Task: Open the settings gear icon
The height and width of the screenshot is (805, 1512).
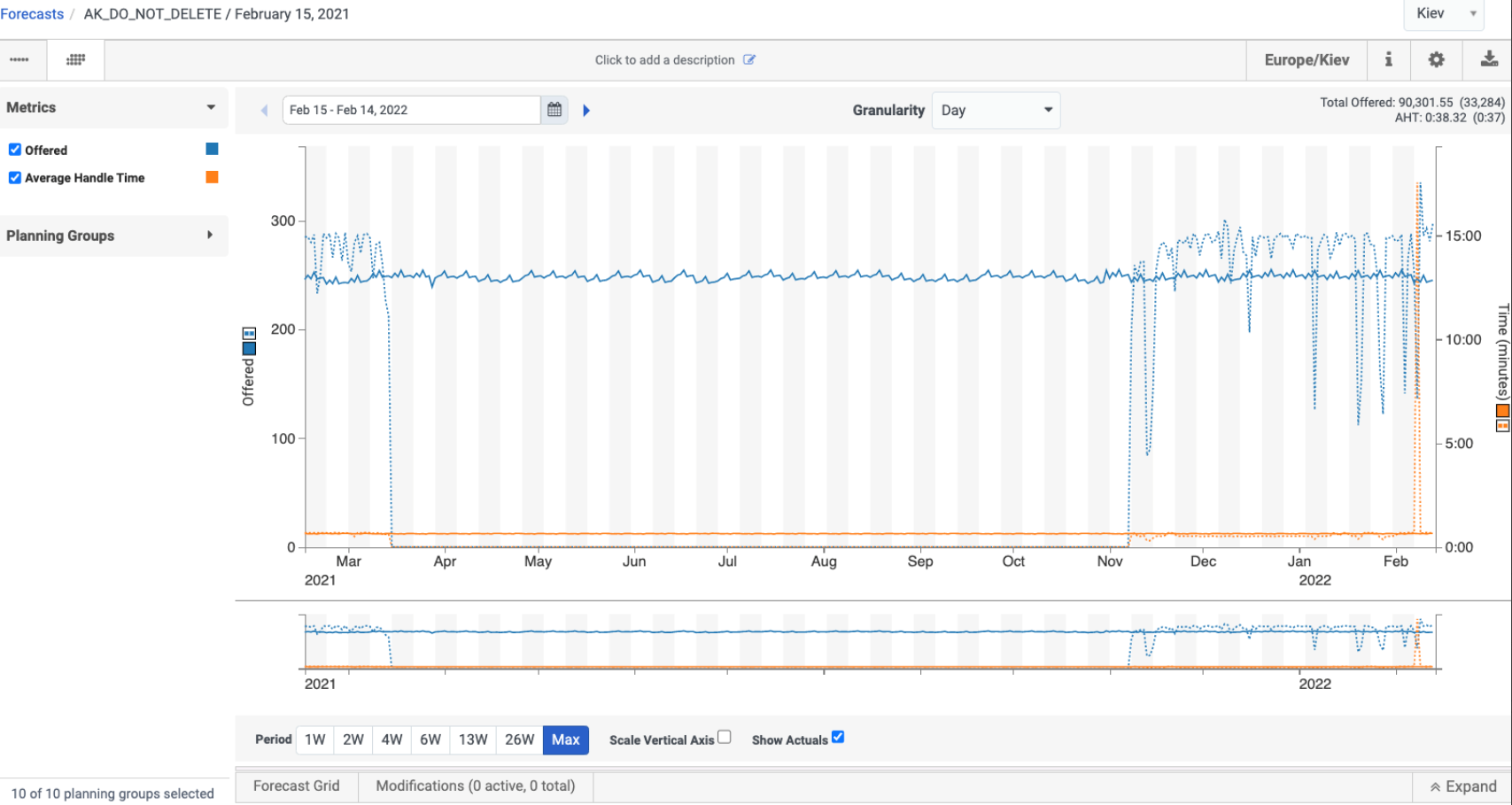Action: click(x=1436, y=59)
